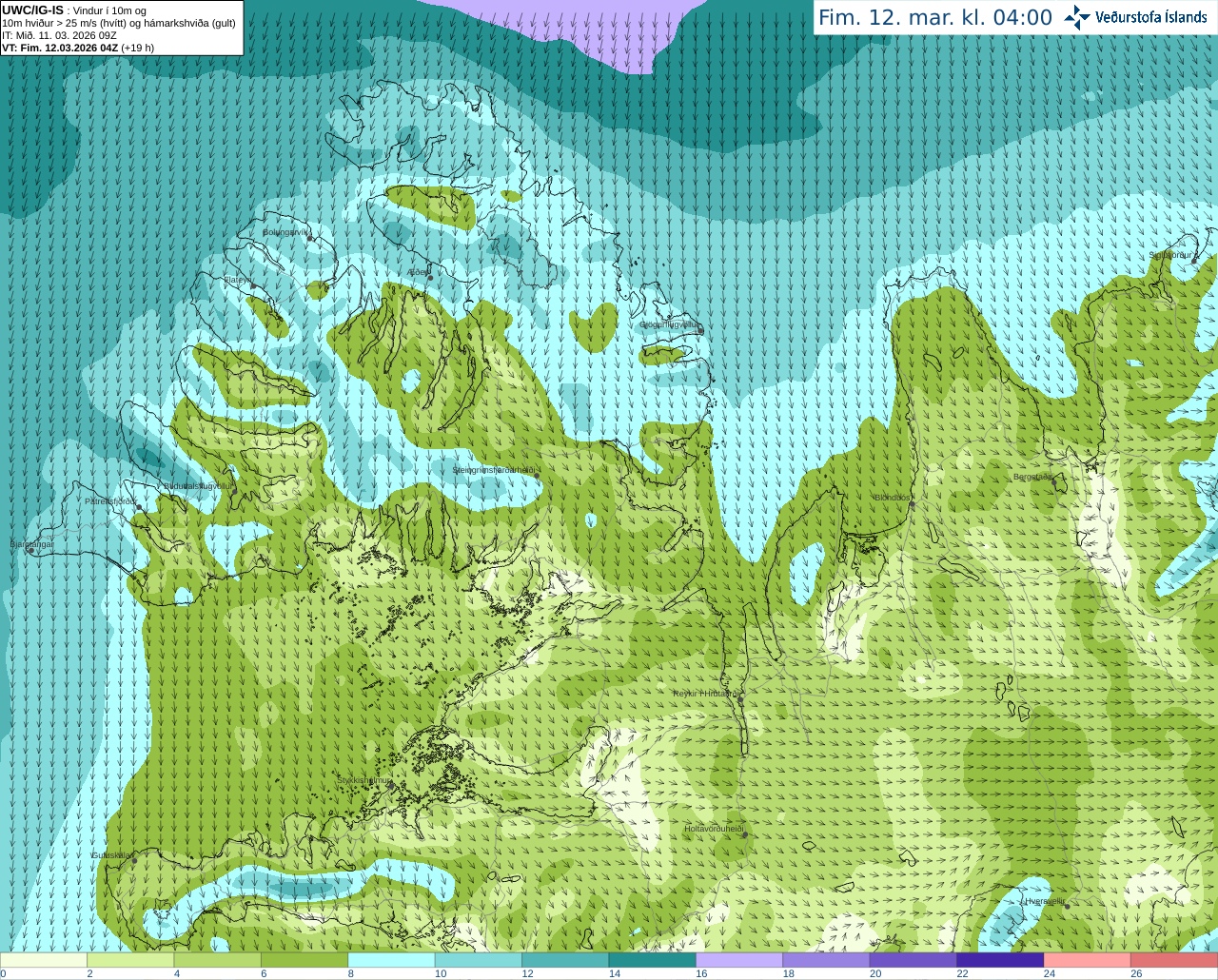
Task: Click the Patreksfjörður station label
Action: pos(111,501)
